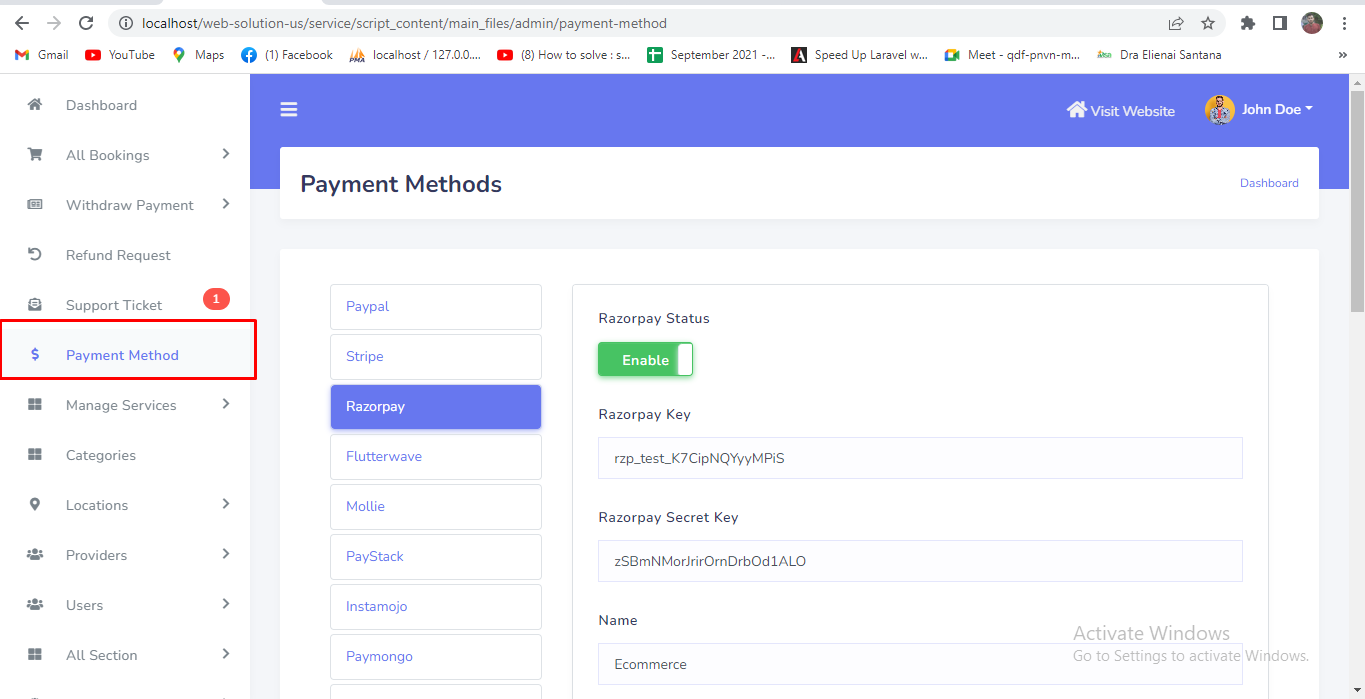The width and height of the screenshot is (1365, 699).
Task: Open the browser extensions puzzle icon
Action: click(1247, 23)
